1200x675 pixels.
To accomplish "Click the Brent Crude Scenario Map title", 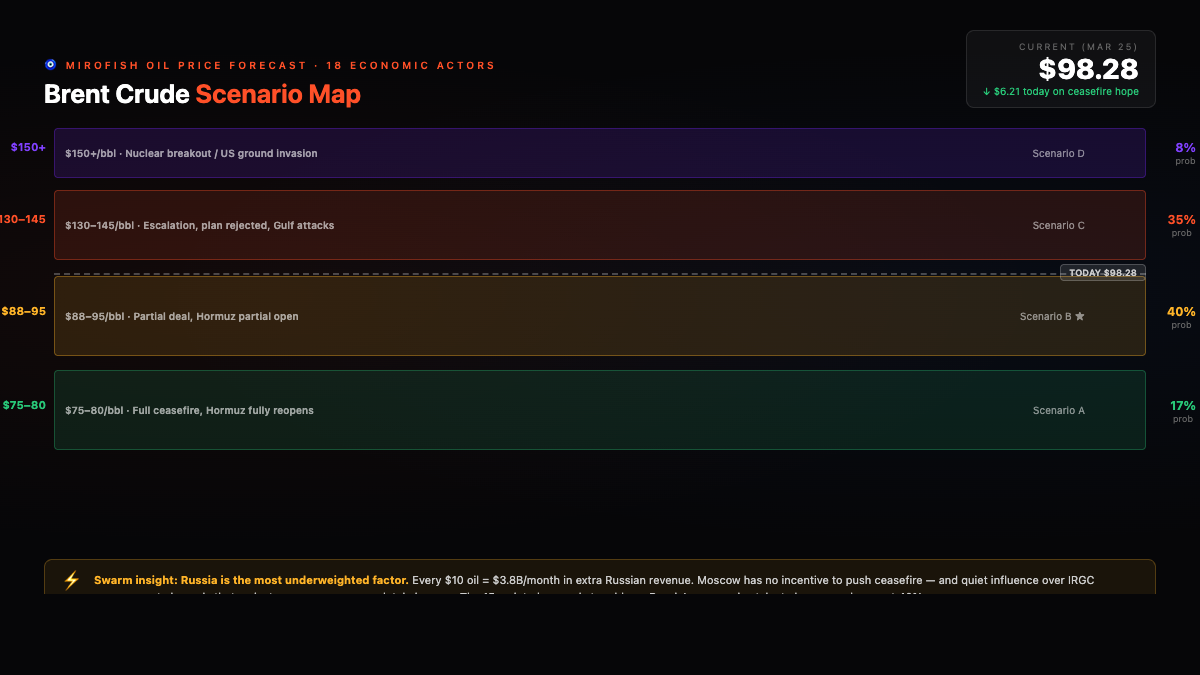I will click(x=202, y=95).
